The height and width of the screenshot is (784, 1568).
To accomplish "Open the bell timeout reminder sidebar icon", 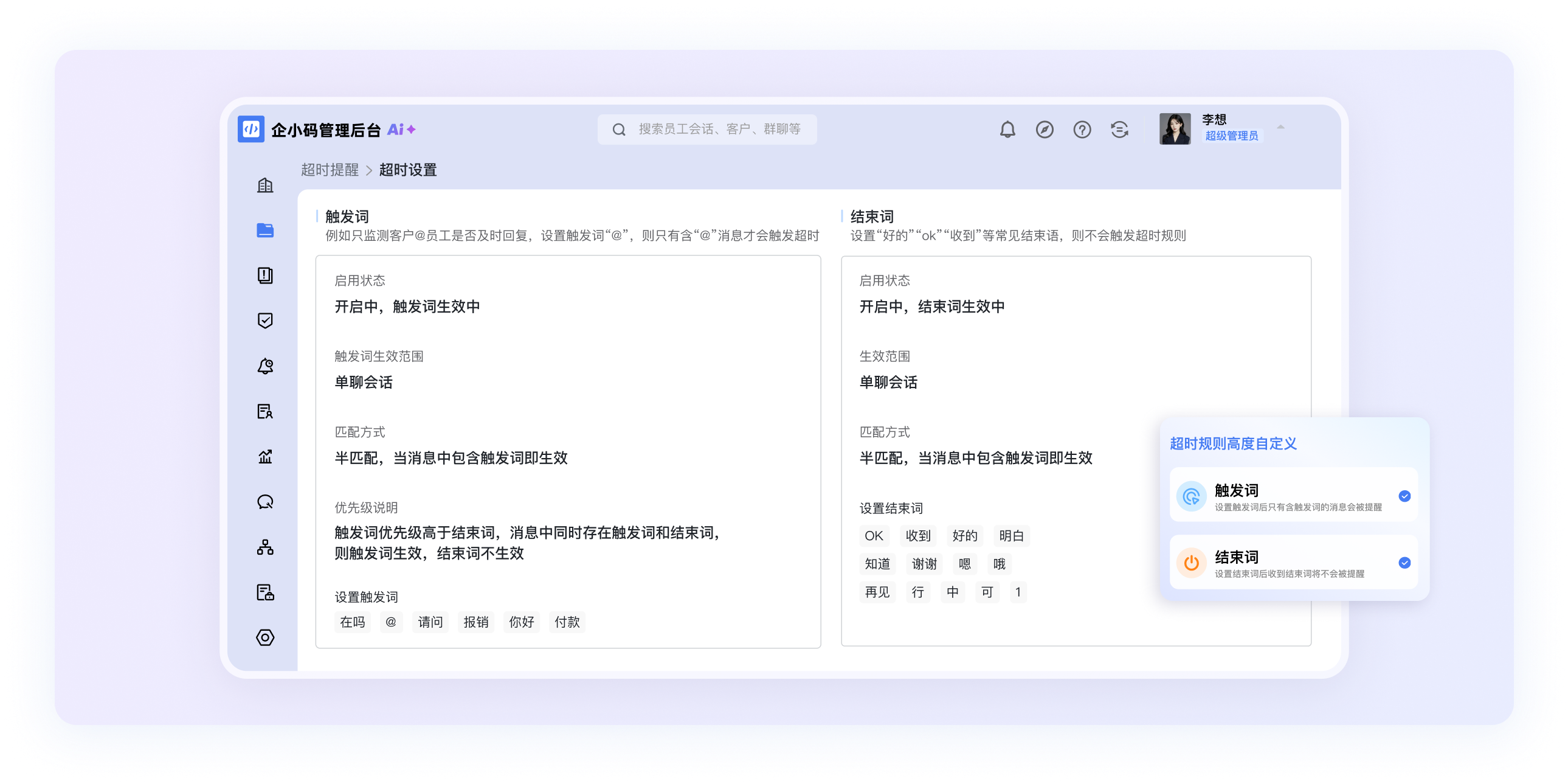I will [x=265, y=366].
